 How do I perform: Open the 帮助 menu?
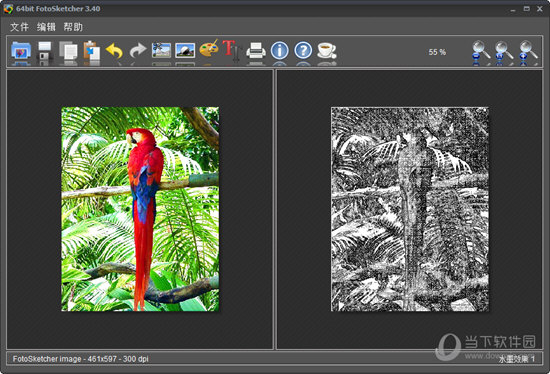tap(73, 27)
